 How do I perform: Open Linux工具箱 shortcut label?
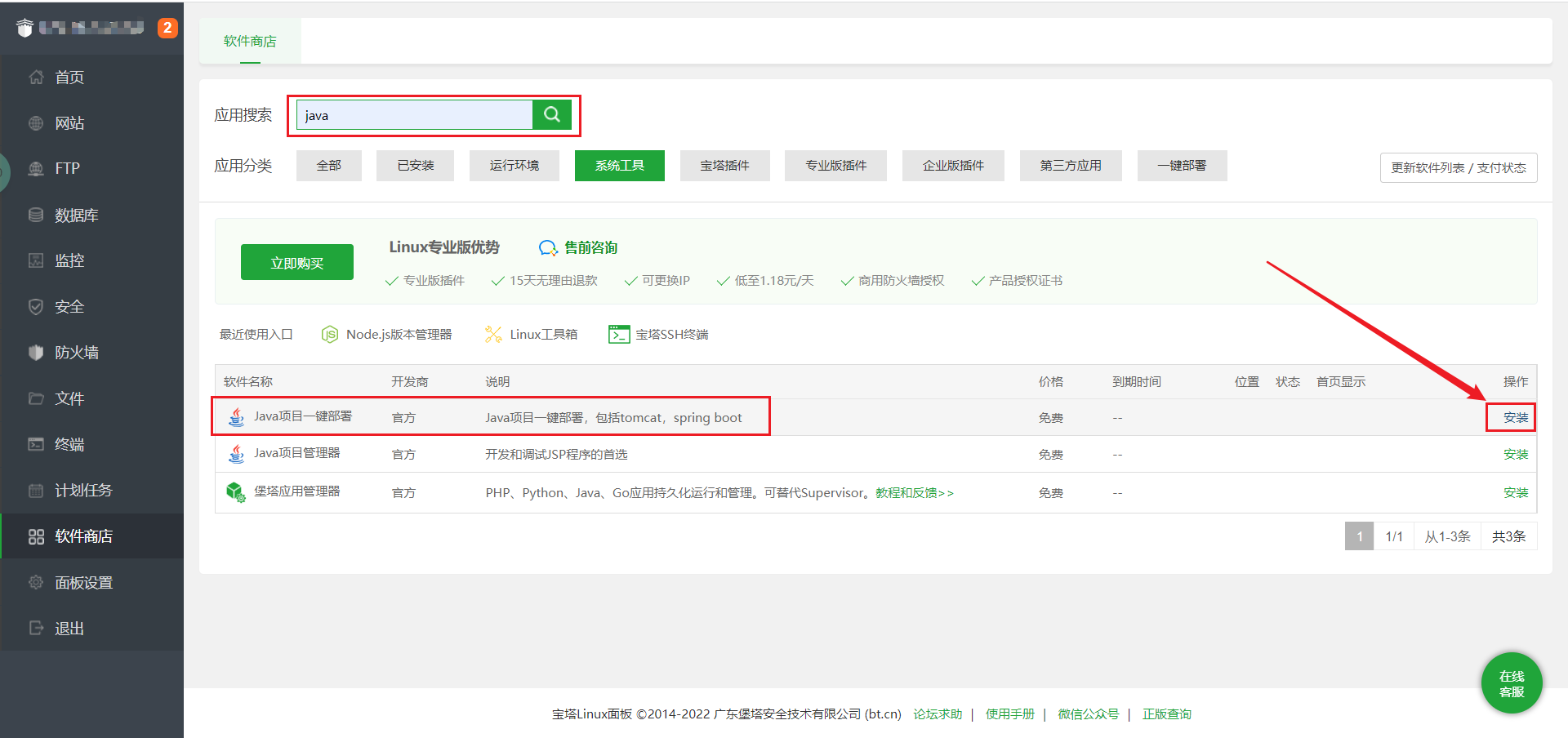[544, 335]
